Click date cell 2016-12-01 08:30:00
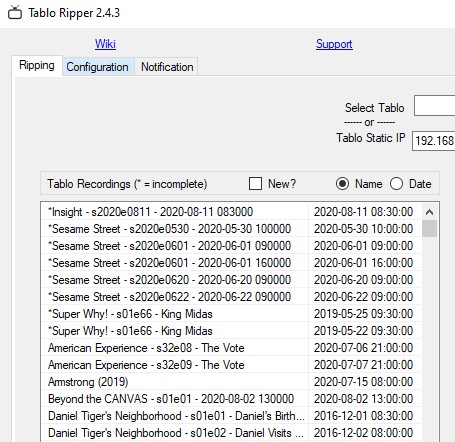Screen dimensions: 455x442 (x=364, y=416)
